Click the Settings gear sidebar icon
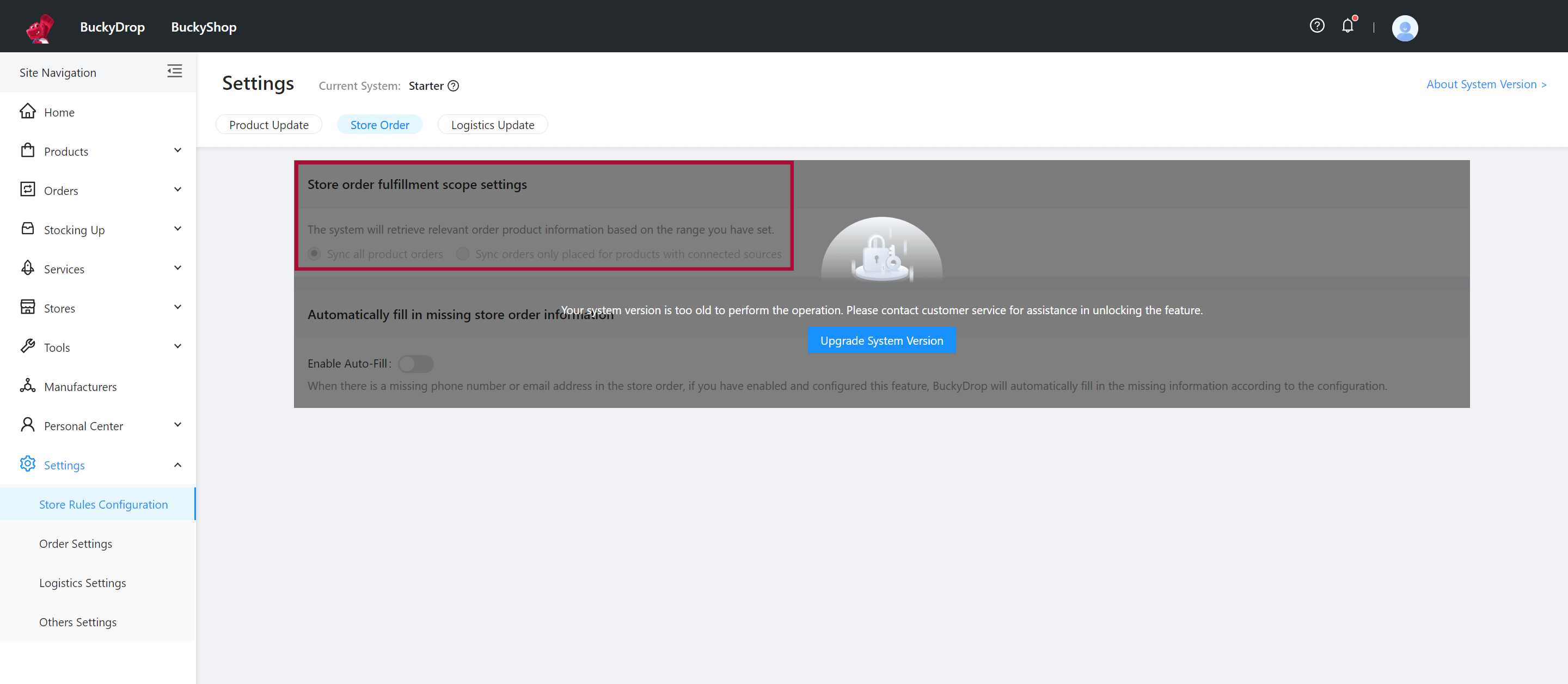1568x684 pixels. pyautogui.click(x=28, y=464)
